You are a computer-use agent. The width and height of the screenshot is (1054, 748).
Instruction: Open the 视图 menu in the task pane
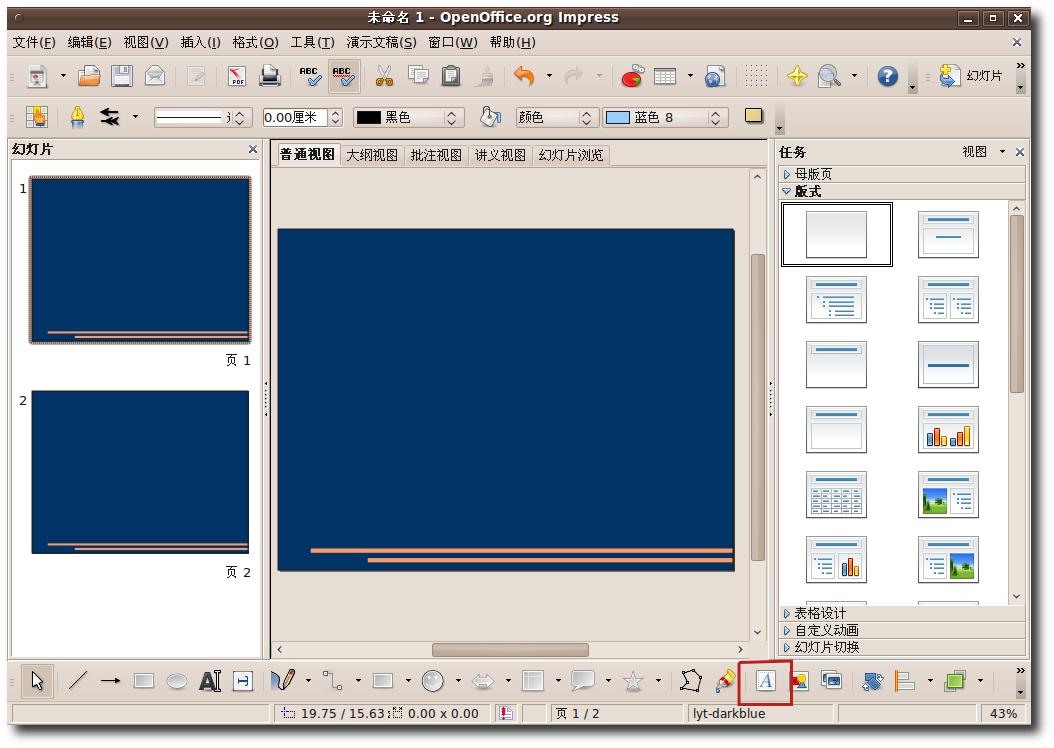pos(983,152)
